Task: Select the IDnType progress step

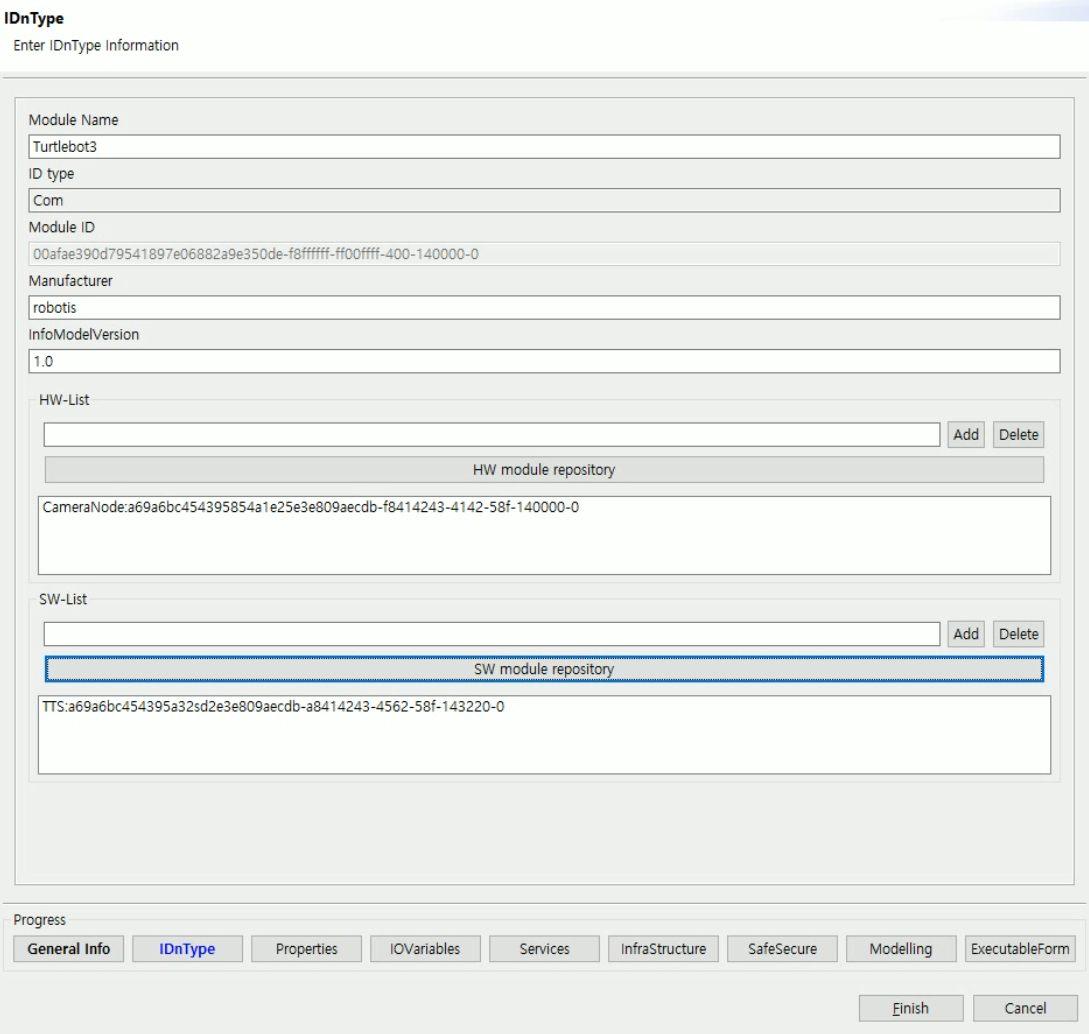Action: pyautogui.click(x=187, y=948)
